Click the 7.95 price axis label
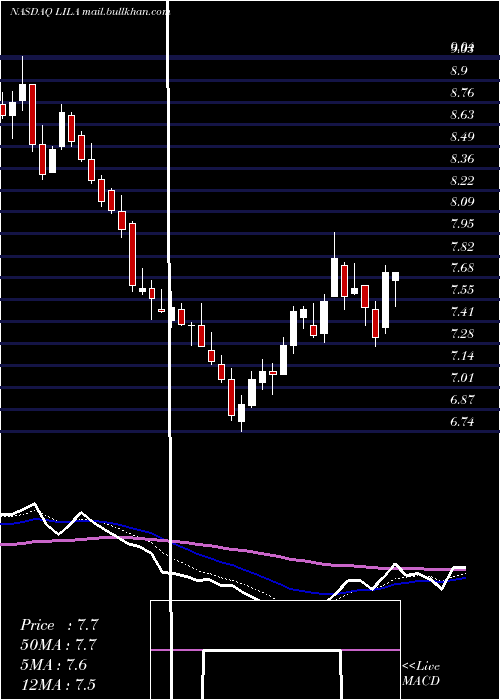The width and height of the screenshot is (500, 700). click(462, 224)
